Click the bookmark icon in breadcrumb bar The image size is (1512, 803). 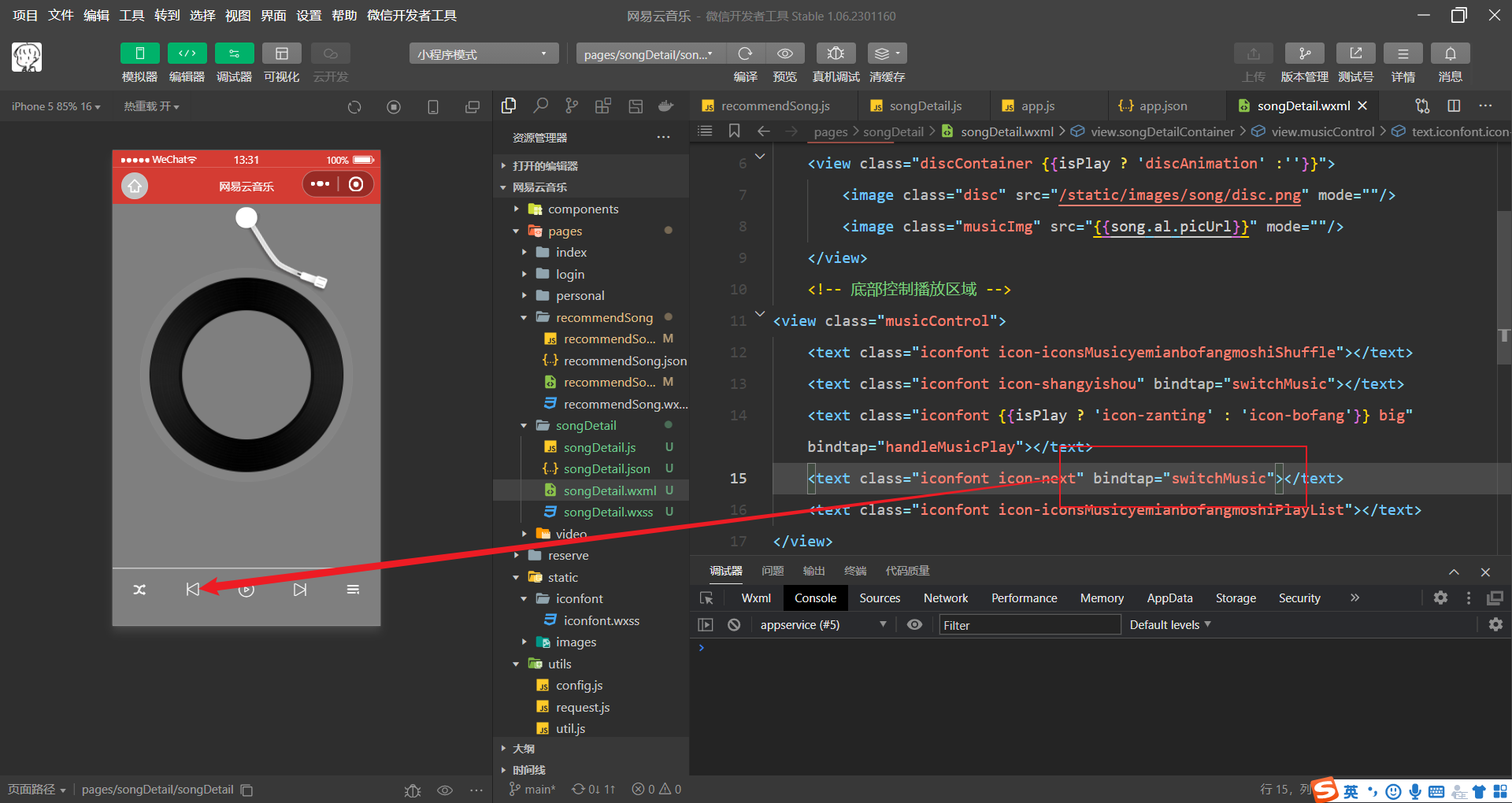coord(734,131)
